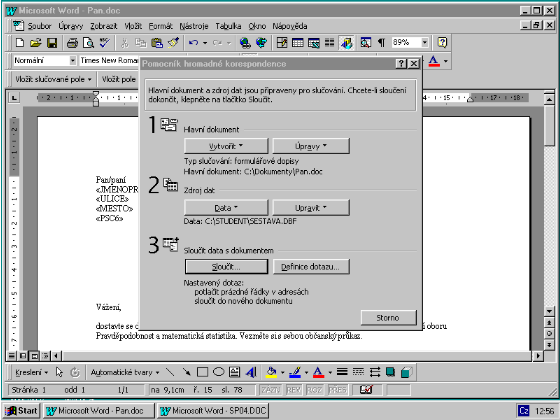
Task: Switch to Outline view button
Action: (x=46, y=356)
